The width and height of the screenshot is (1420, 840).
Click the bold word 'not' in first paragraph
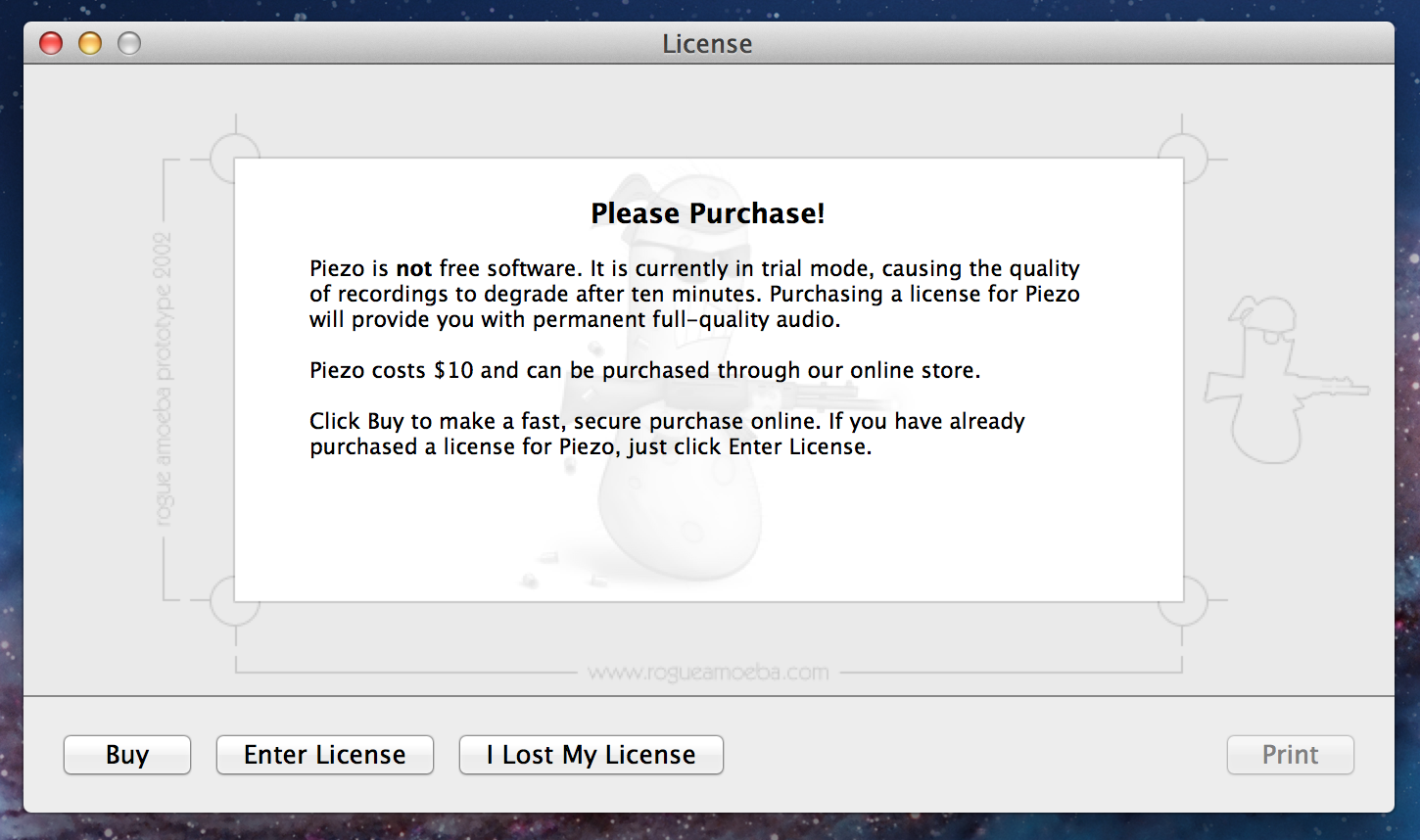click(x=414, y=268)
